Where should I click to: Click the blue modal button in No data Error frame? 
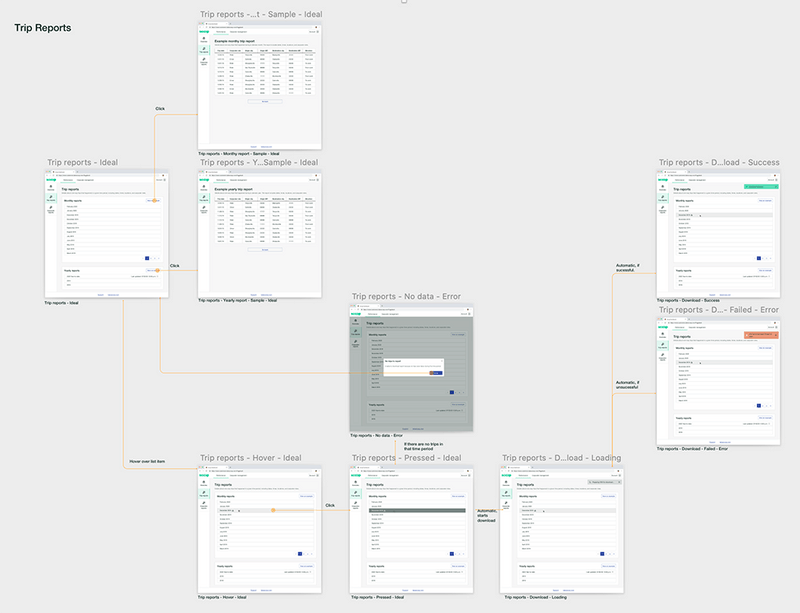[x=436, y=373]
